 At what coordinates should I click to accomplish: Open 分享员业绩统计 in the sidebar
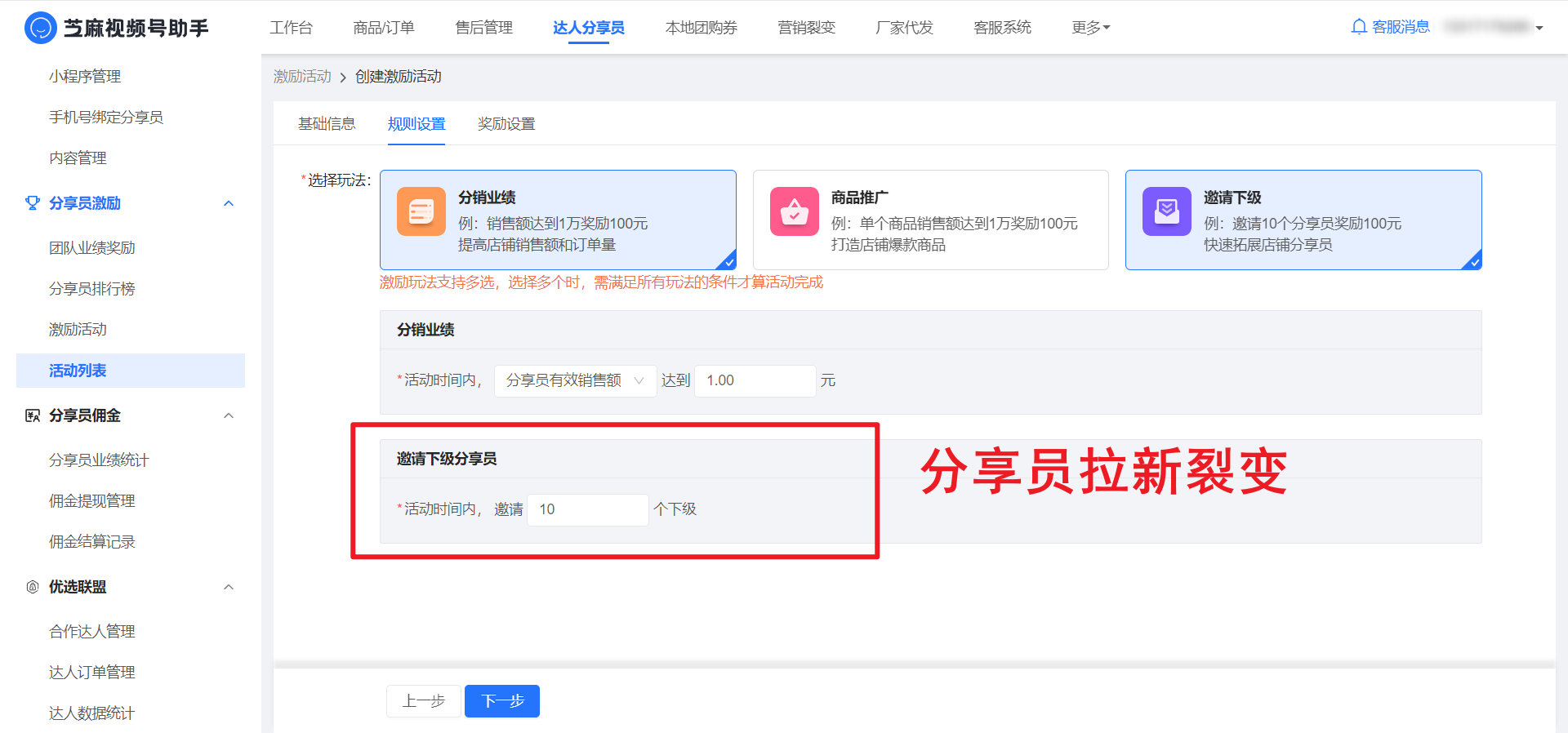pos(99,460)
